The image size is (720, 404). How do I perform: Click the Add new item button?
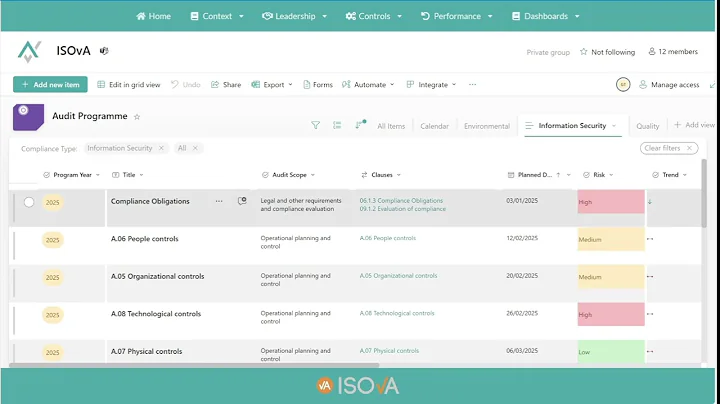coord(50,85)
